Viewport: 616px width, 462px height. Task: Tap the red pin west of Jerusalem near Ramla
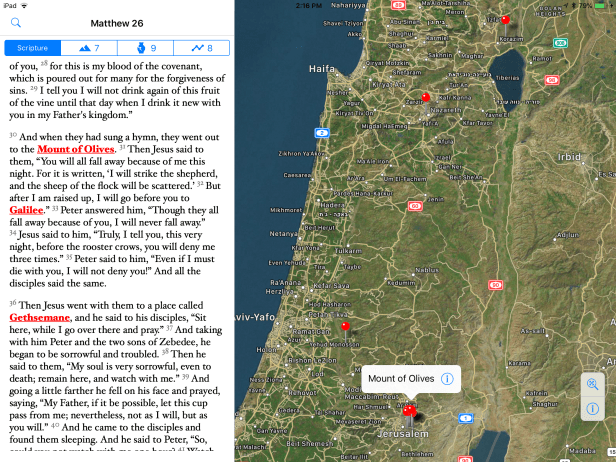(x=345, y=326)
